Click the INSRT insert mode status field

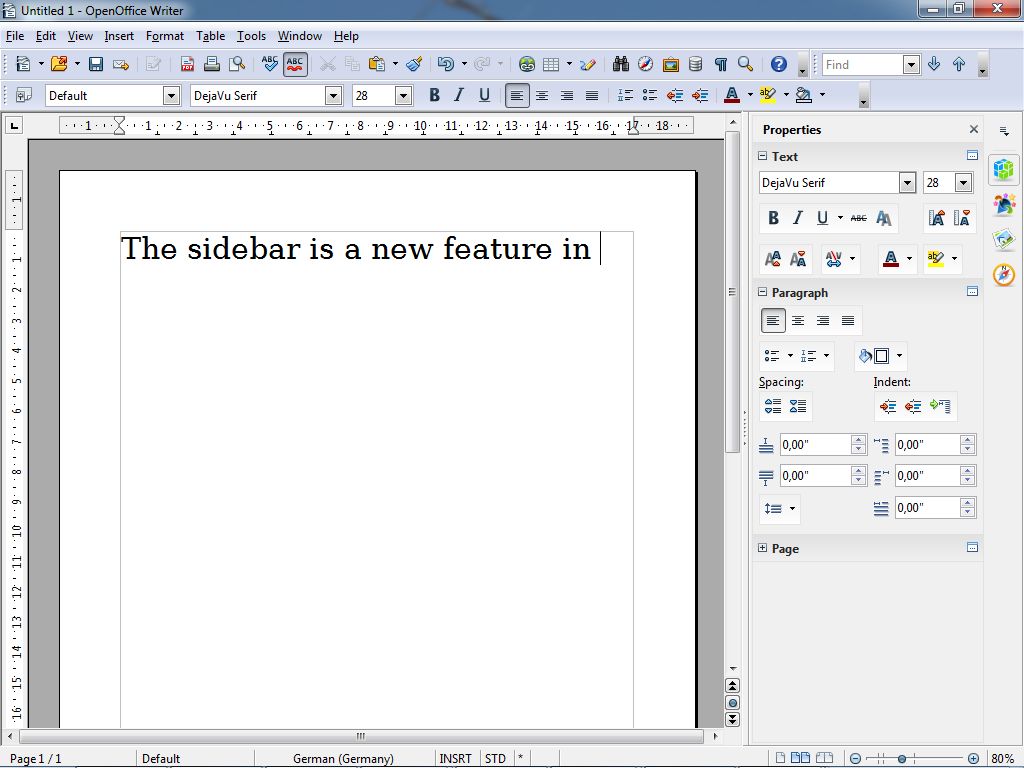click(456, 759)
